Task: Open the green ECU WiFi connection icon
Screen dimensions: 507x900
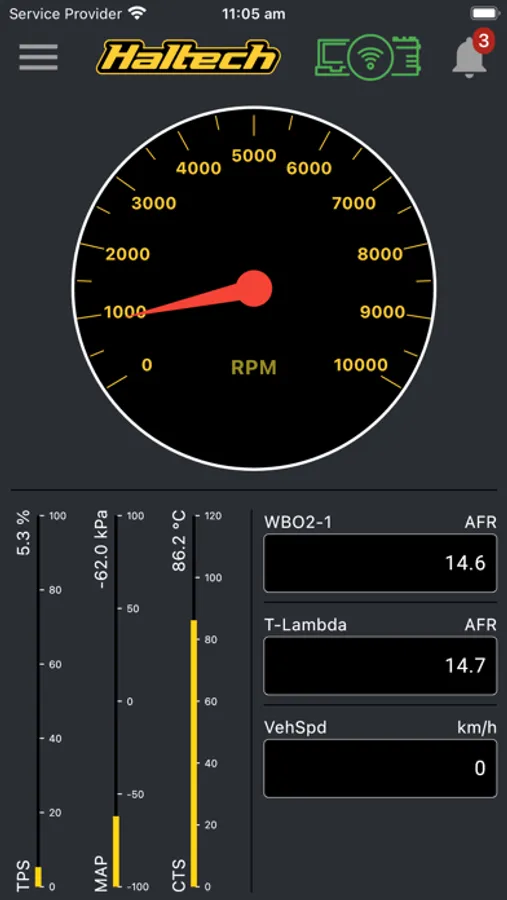Action: (x=368, y=57)
